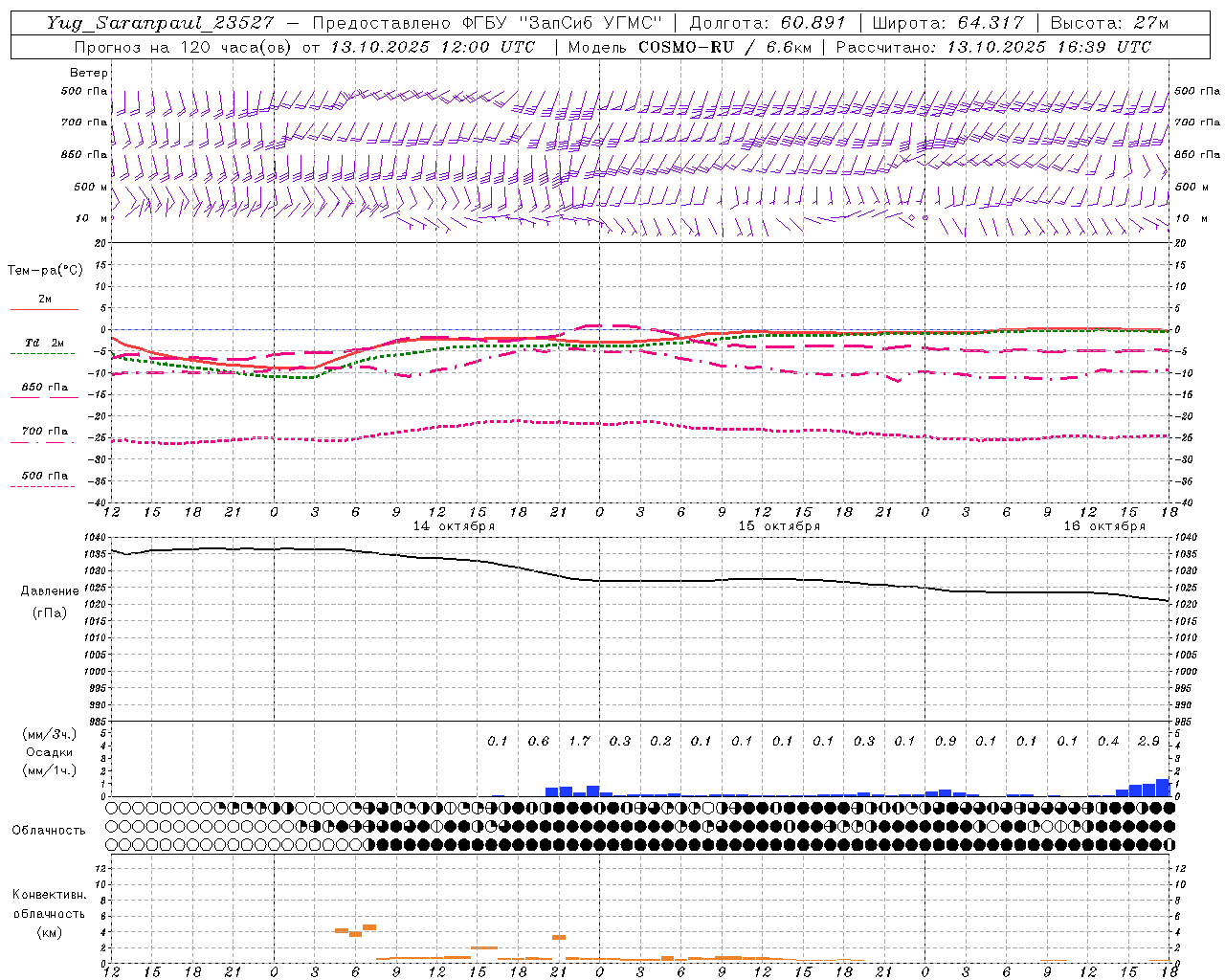The image size is (1225, 980).
Task: Click the 'Давление' panel label
Action: click(x=50, y=591)
